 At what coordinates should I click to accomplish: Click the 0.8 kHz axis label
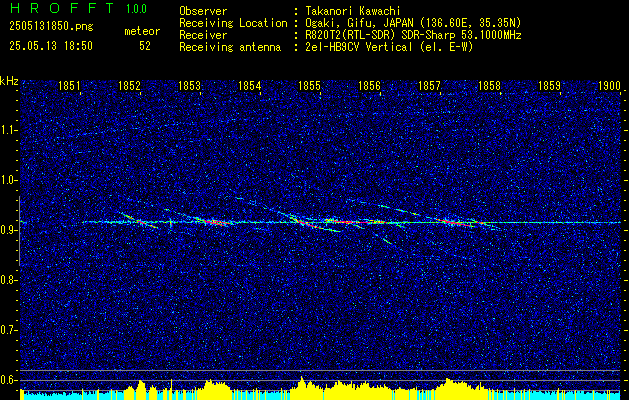(9, 280)
